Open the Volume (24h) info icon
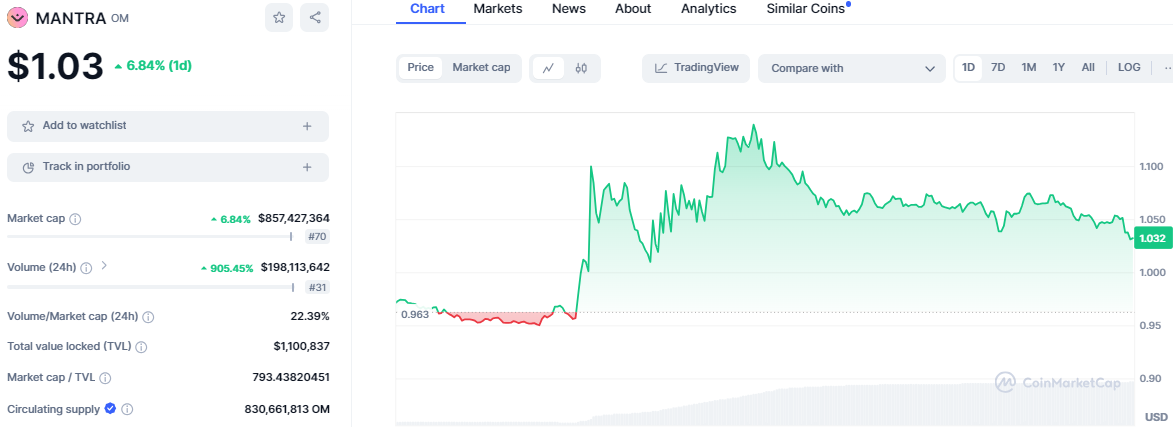Screen dimensions: 1173x427 86,268
